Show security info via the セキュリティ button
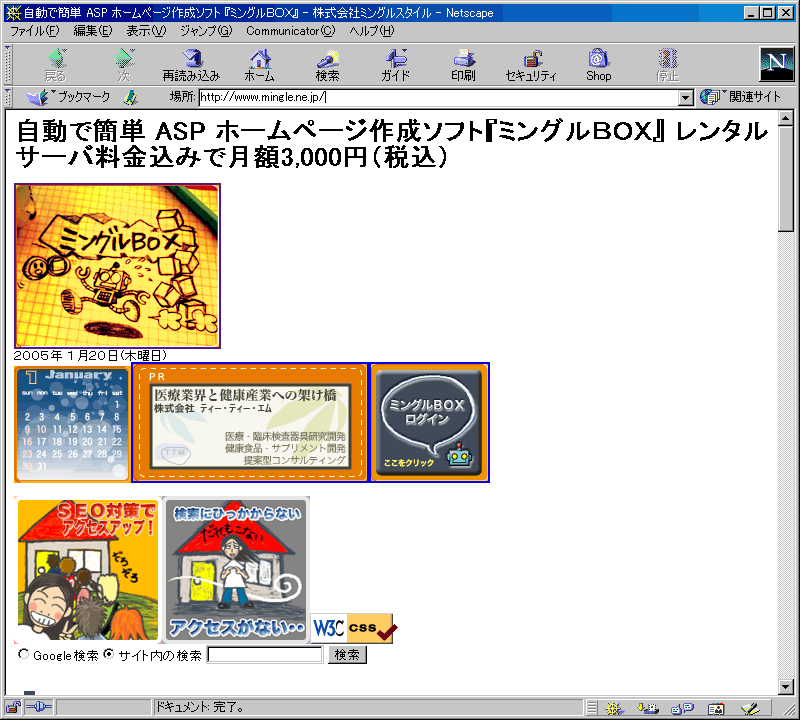Image resolution: width=800 pixels, height=720 pixels. pyautogui.click(x=531, y=65)
